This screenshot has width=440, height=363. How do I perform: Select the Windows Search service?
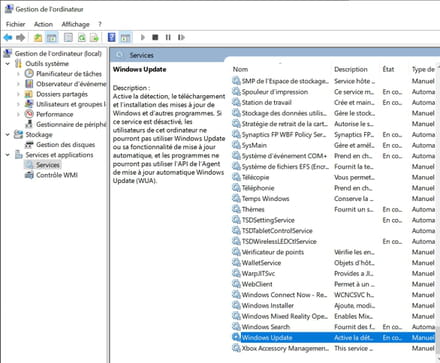coord(266,327)
